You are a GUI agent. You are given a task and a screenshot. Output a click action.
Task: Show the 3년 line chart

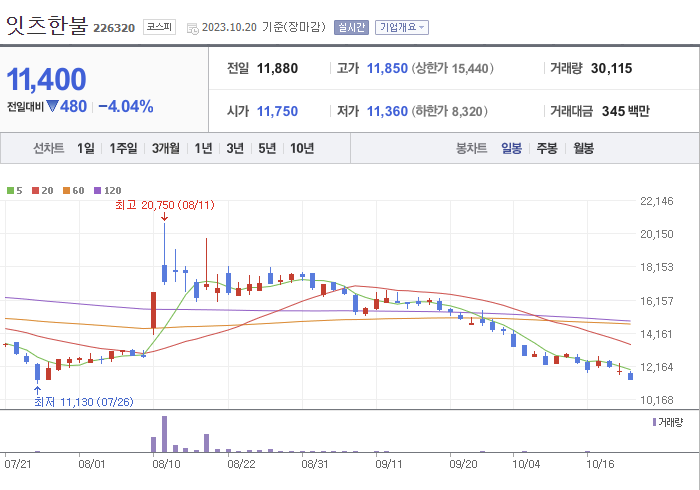[235, 148]
